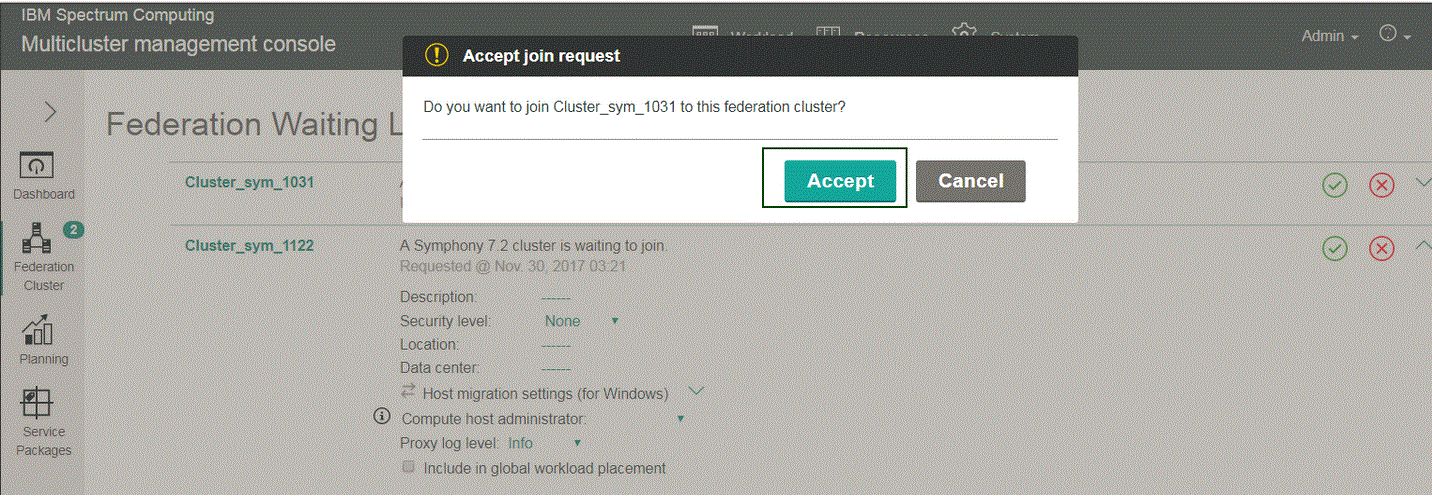The width and height of the screenshot is (1432, 498).
Task: Accept Cluster_sym_1031 with green check icon
Action: tap(1334, 185)
